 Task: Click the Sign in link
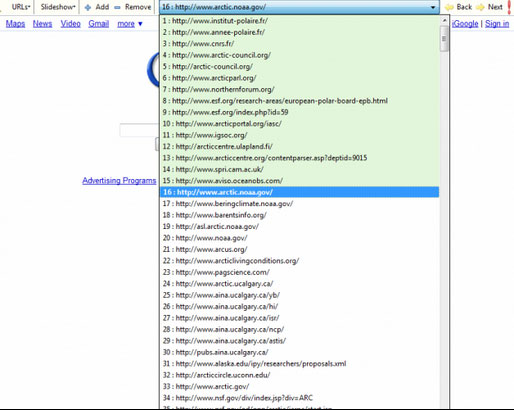click(497, 24)
